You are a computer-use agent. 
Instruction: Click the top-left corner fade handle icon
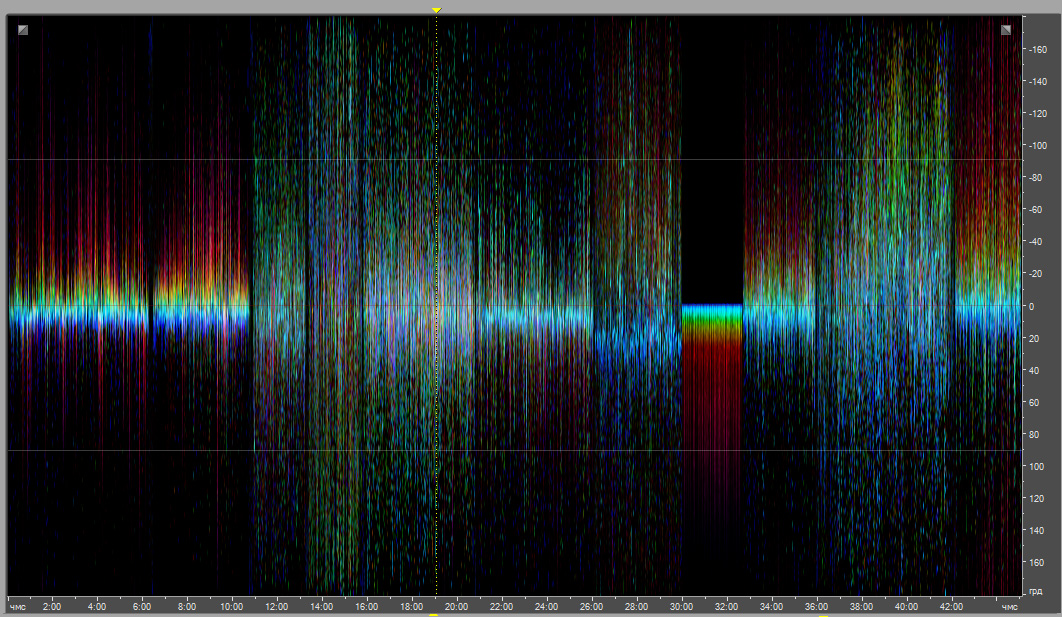[23, 30]
